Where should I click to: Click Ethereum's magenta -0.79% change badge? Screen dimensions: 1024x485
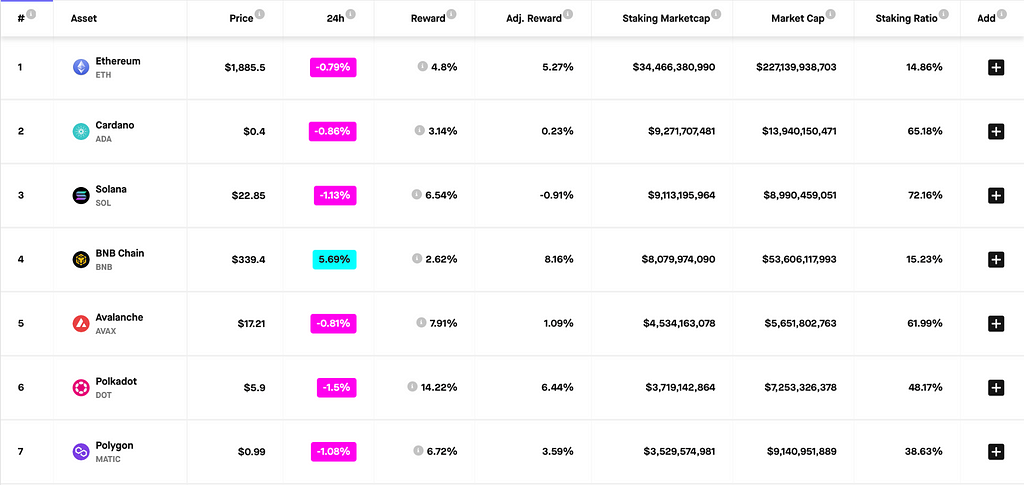coord(333,67)
